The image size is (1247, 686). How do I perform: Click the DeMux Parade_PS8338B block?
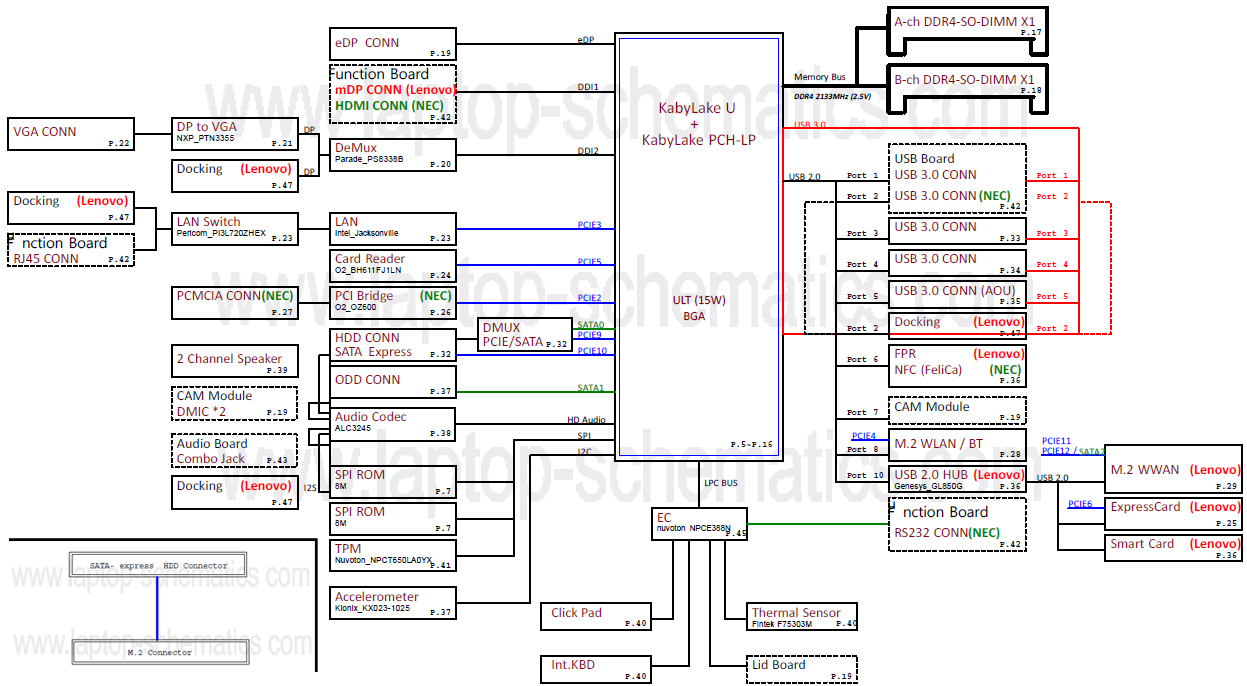pyautogui.click(x=393, y=154)
